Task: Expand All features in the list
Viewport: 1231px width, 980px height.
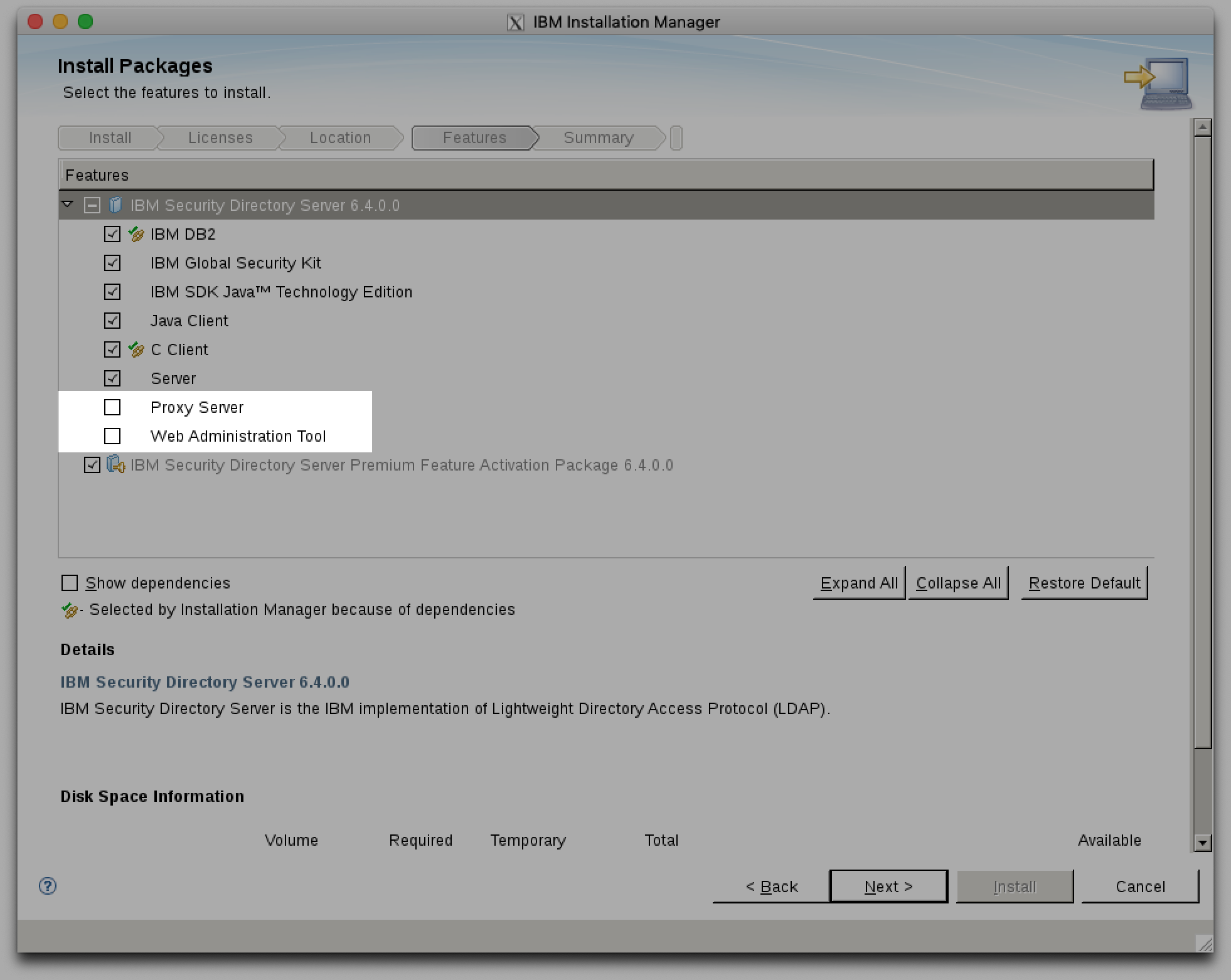Action: pyautogui.click(x=857, y=583)
